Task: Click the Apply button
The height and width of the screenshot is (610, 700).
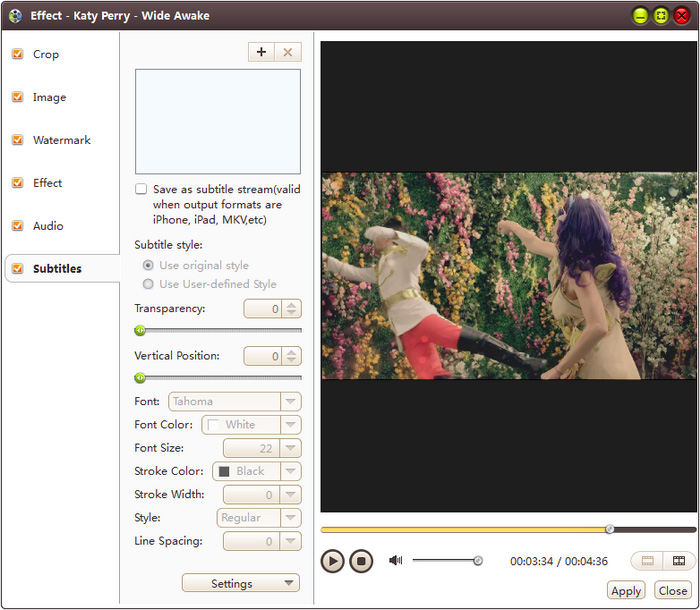Action: coord(626,591)
